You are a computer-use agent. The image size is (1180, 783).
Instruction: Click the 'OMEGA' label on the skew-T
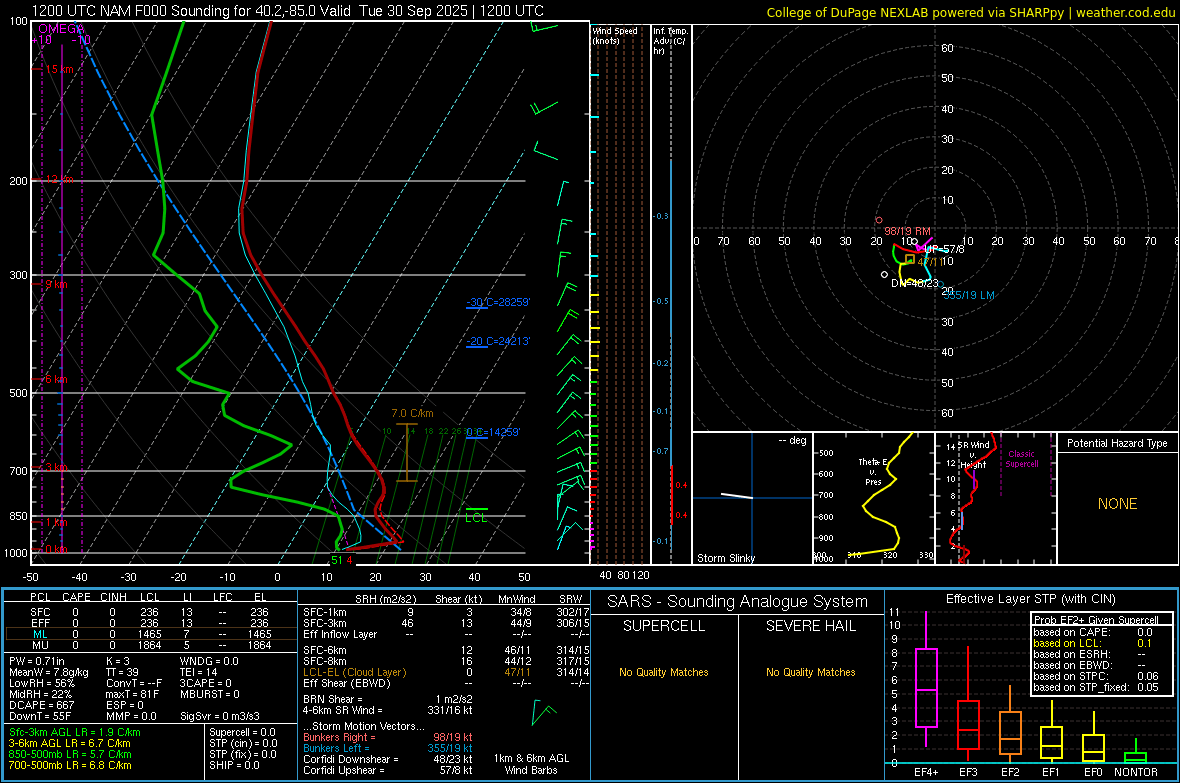pos(60,29)
